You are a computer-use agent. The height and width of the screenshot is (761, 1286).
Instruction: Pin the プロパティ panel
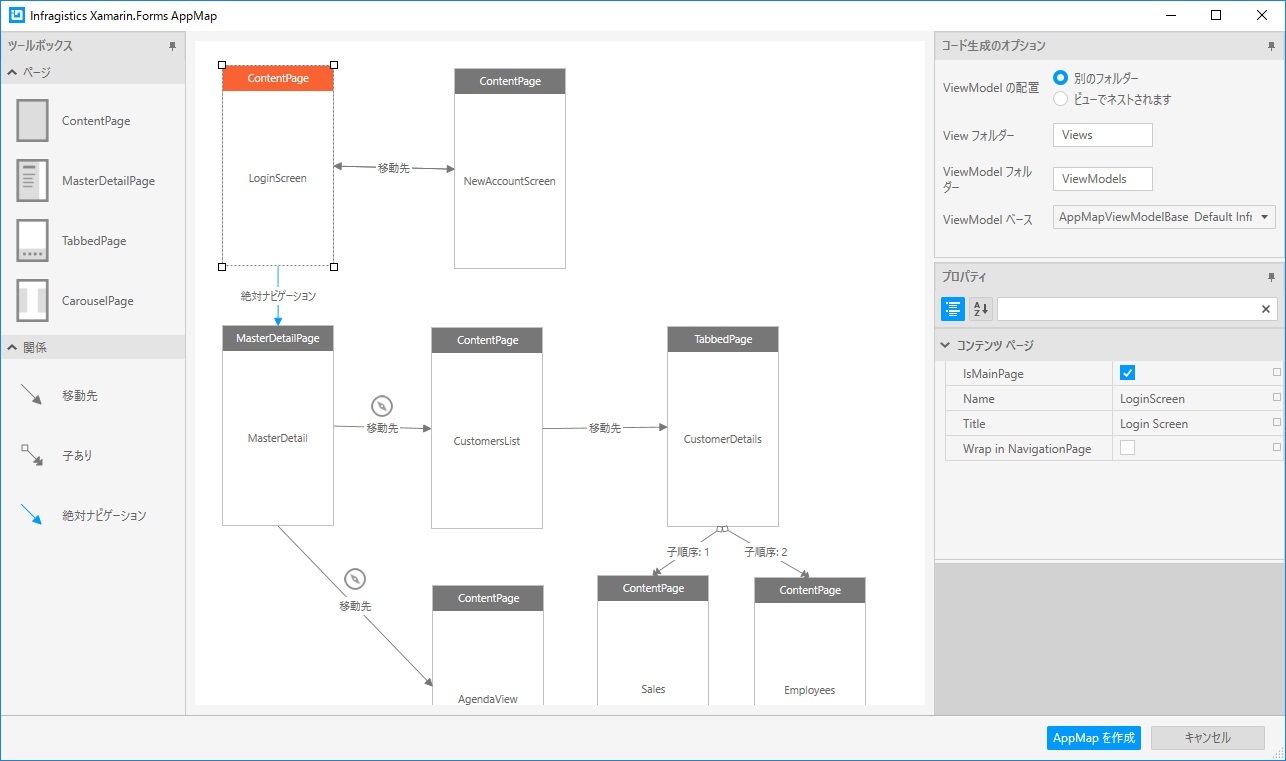pyautogui.click(x=1271, y=277)
